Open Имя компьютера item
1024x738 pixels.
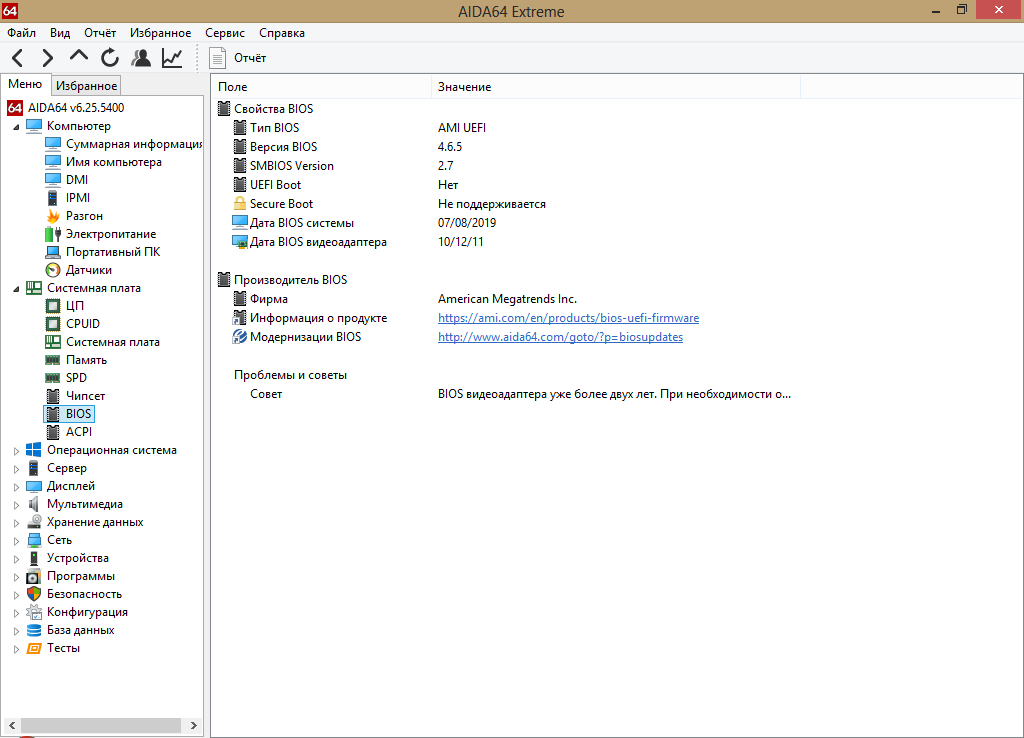coord(103,162)
